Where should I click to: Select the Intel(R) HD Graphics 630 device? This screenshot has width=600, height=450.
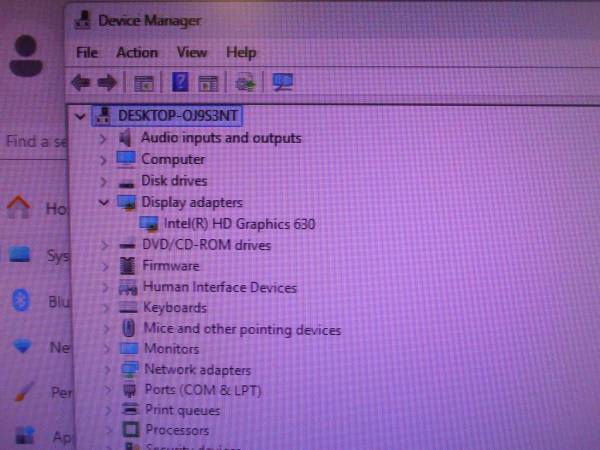(239, 224)
